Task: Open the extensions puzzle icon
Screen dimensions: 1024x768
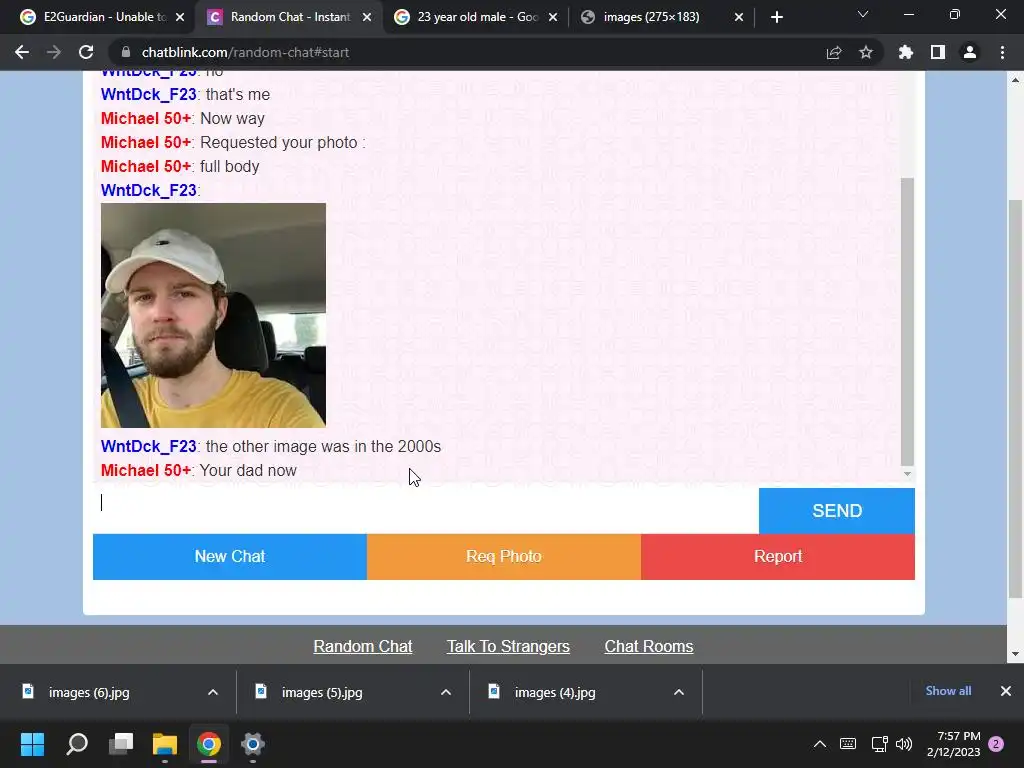Action: pyautogui.click(x=906, y=52)
